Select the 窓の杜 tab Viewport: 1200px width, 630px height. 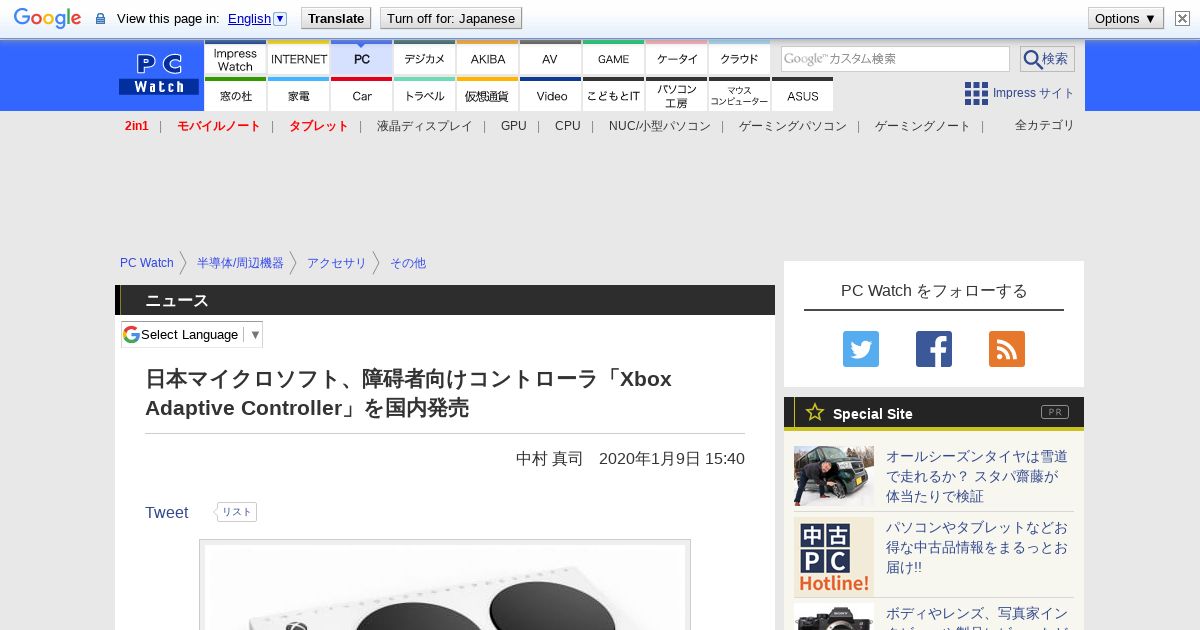point(235,95)
